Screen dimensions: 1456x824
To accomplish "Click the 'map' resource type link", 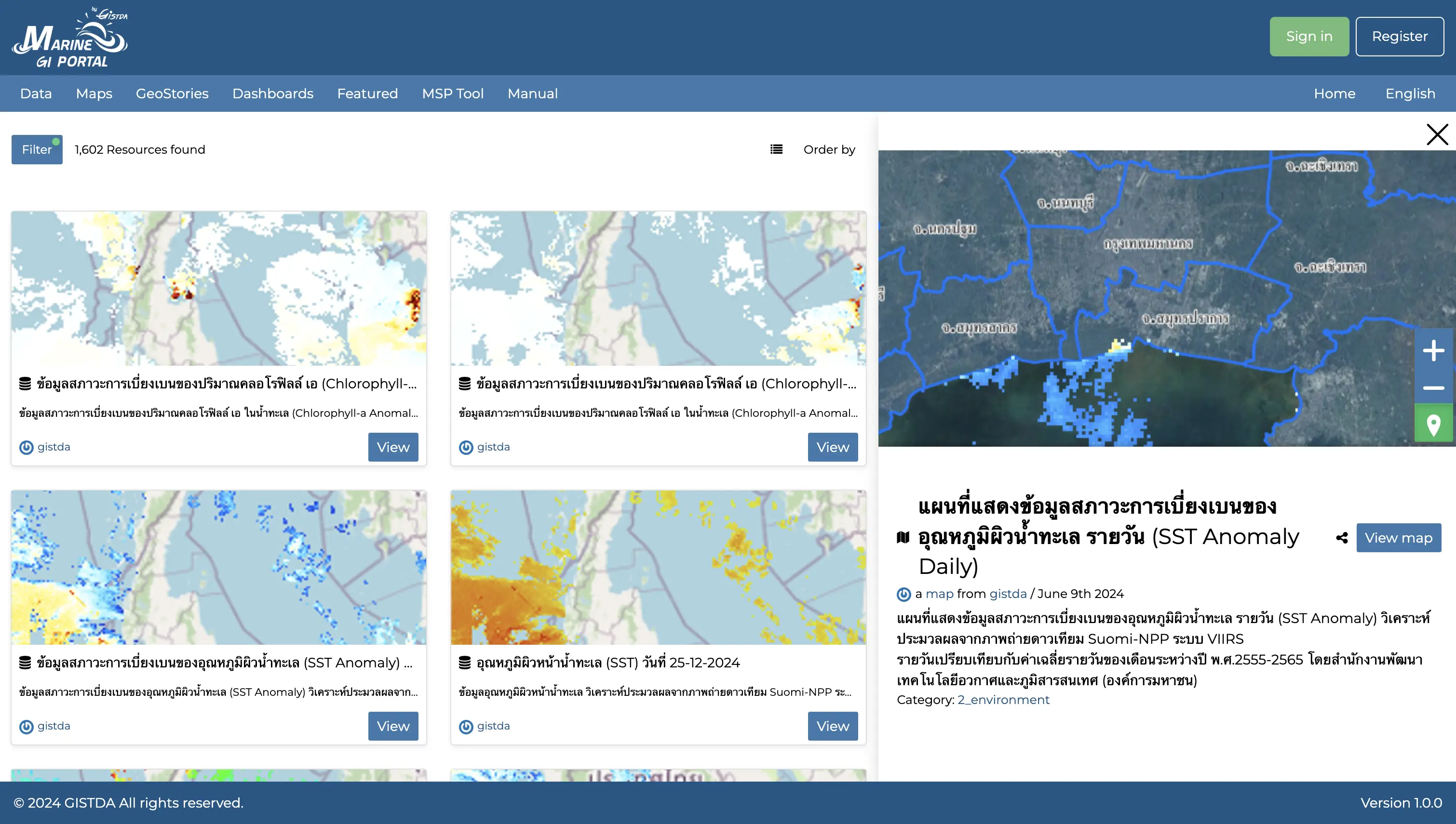I will (x=940, y=594).
